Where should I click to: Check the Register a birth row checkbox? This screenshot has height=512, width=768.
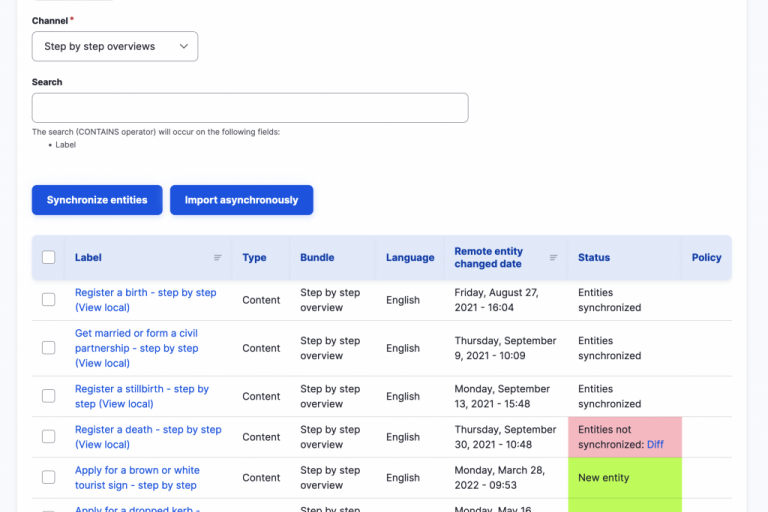(x=48, y=300)
